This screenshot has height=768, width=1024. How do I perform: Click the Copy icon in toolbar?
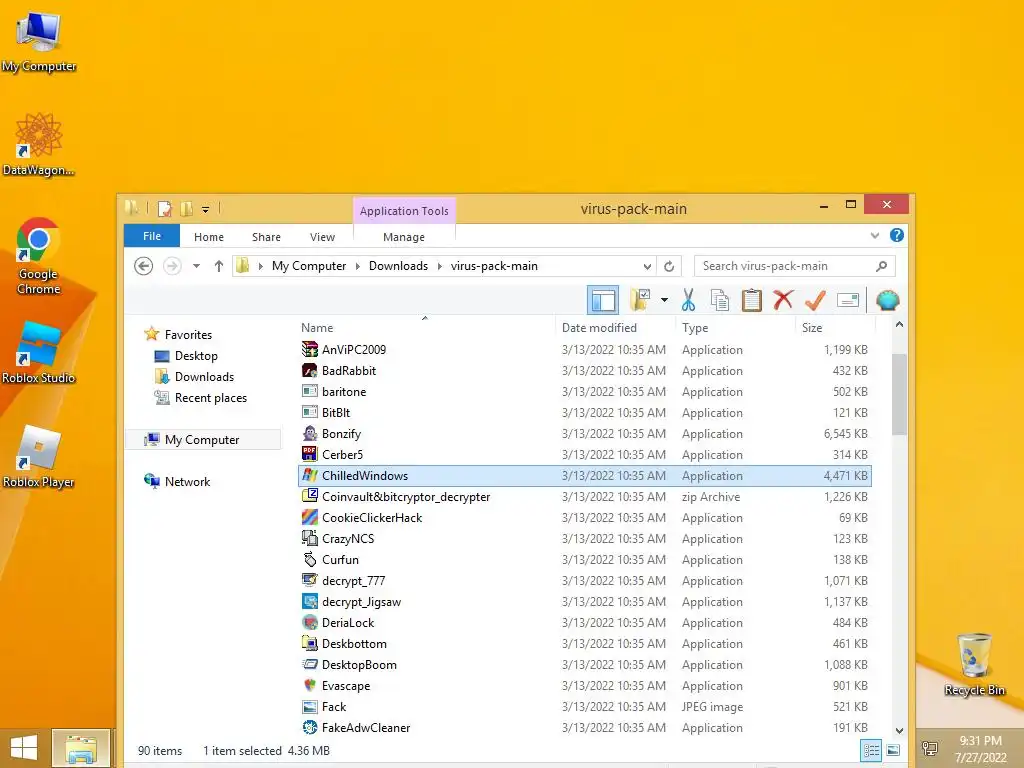(720, 300)
